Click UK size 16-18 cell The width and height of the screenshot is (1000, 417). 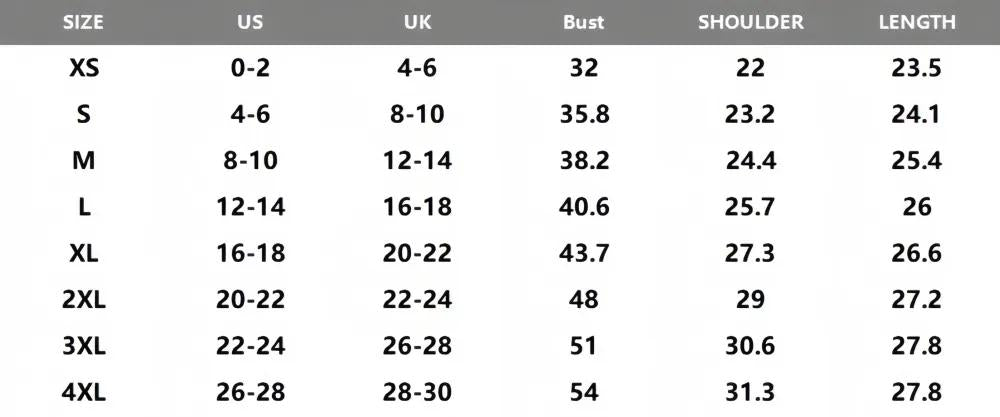[x=417, y=207]
